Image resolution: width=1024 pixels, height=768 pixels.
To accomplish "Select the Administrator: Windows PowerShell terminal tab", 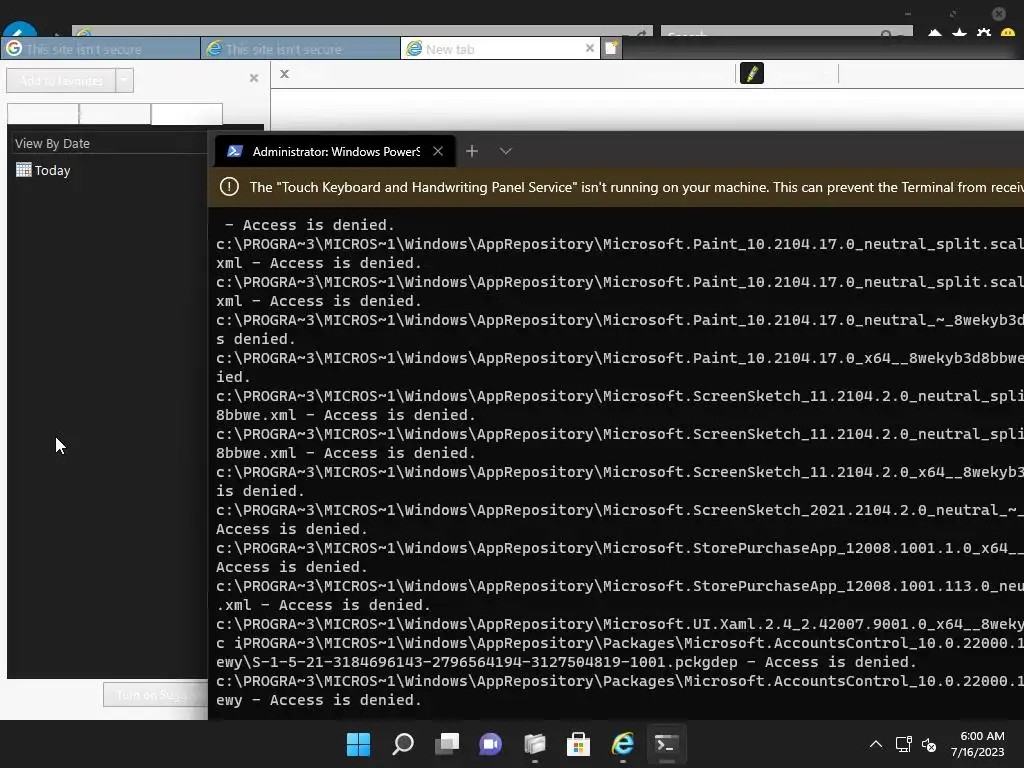I will (x=336, y=152).
